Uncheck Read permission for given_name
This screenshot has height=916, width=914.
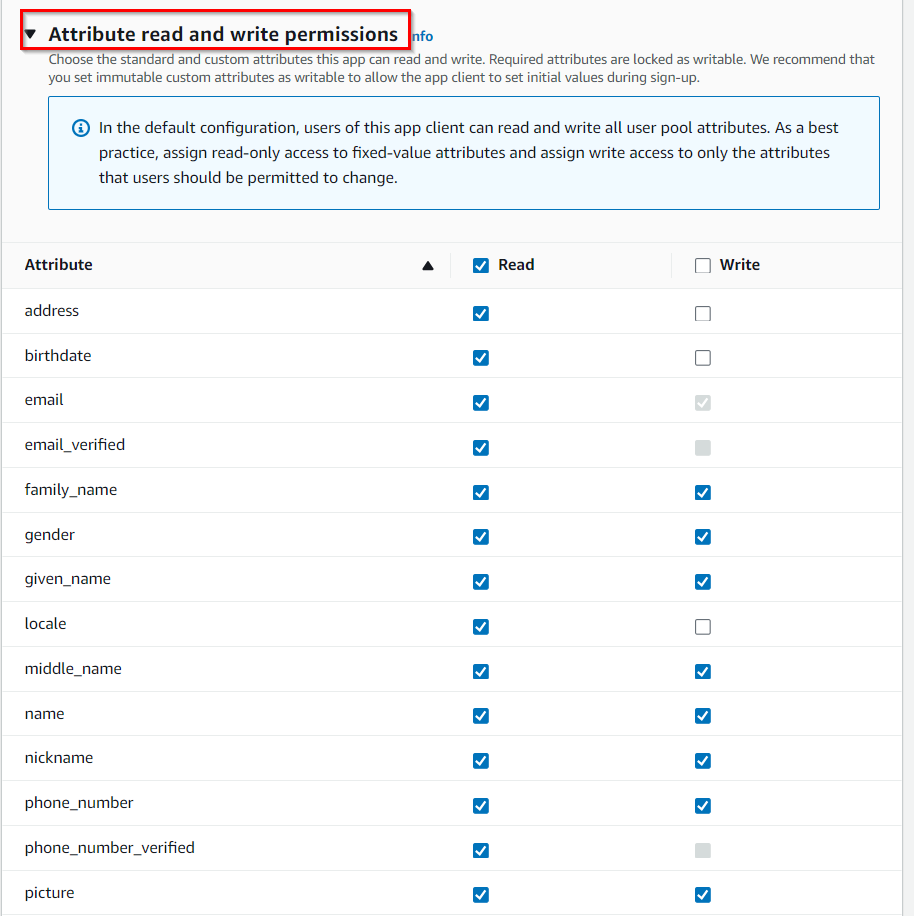point(481,582)
